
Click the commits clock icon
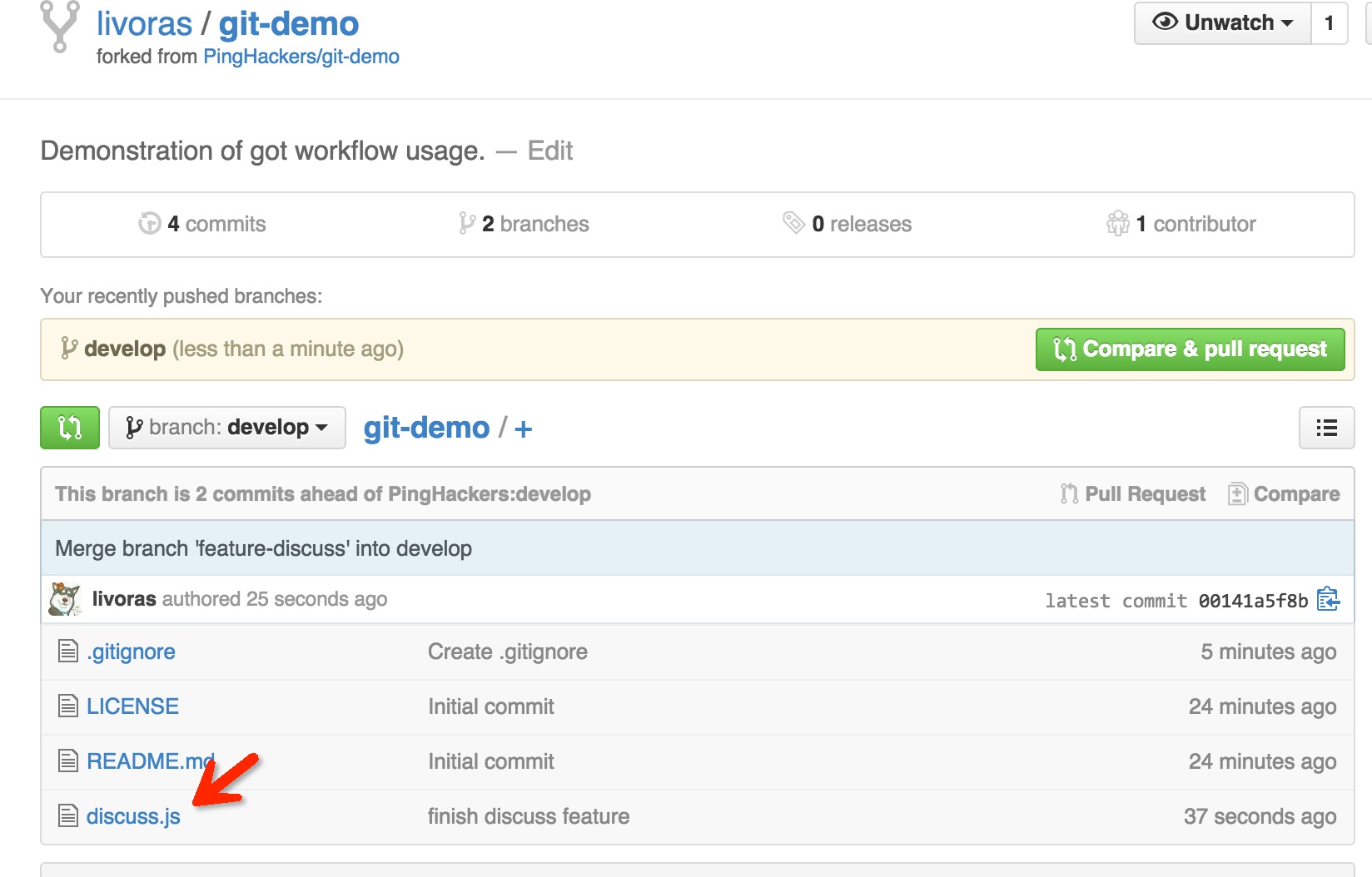[x=150, y=223]
